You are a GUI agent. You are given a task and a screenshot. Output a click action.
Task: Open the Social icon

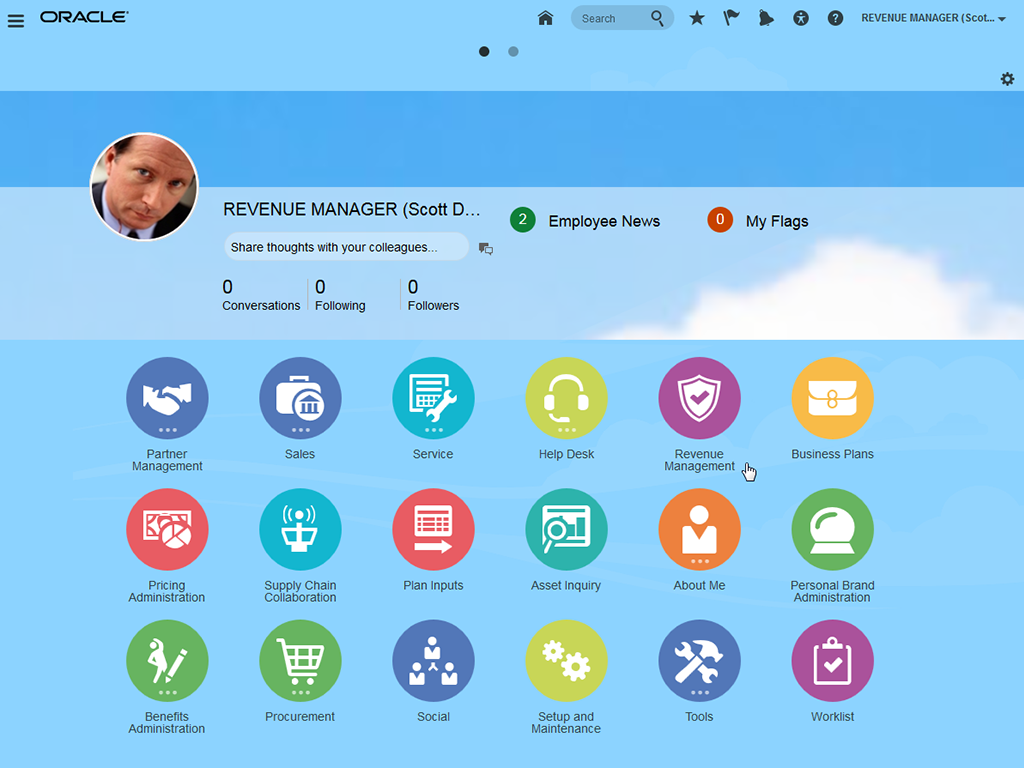433,661
